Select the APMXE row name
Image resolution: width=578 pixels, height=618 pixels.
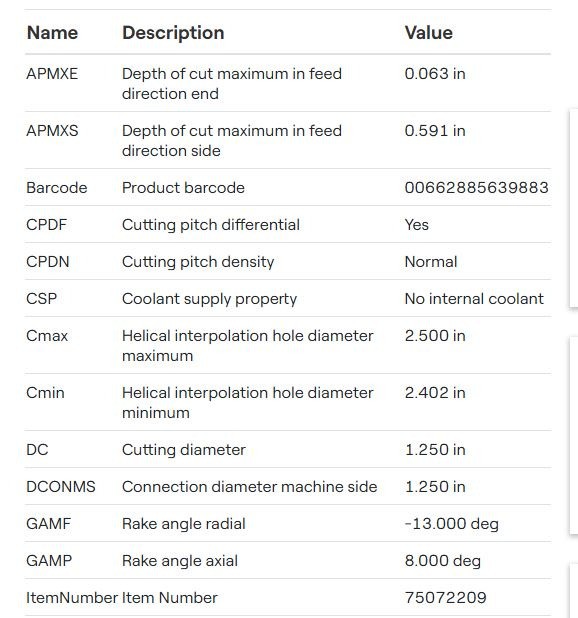[x=52, y=74]
